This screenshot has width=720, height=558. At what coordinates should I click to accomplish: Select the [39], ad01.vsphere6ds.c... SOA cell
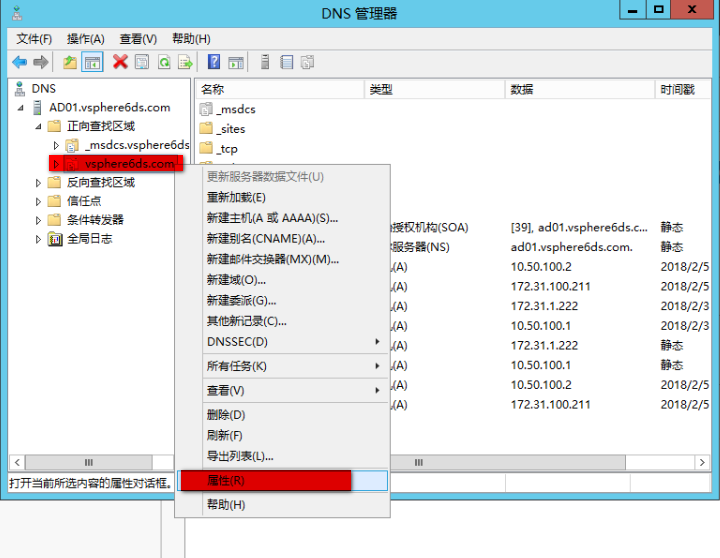(x=579, y=227)
